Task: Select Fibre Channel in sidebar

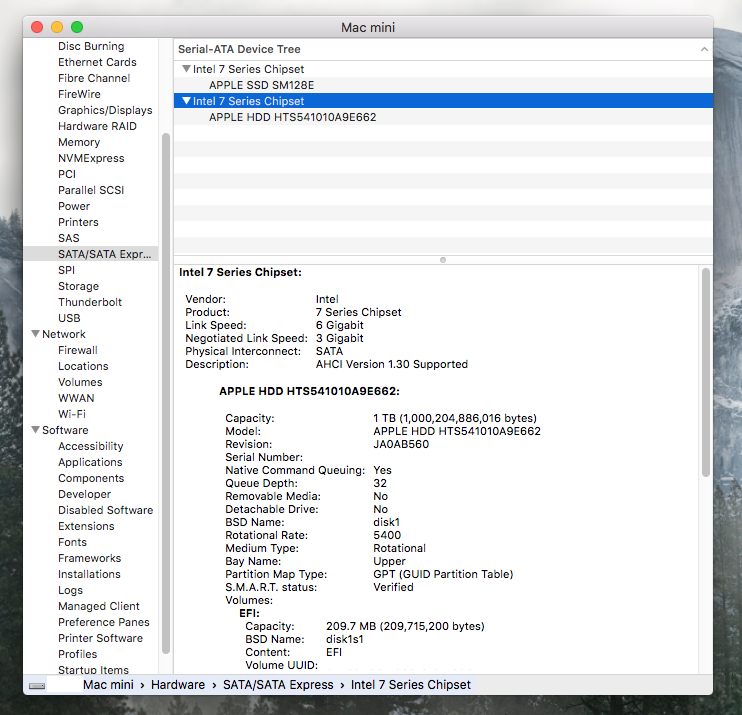Action: click(x=94, y=78)
